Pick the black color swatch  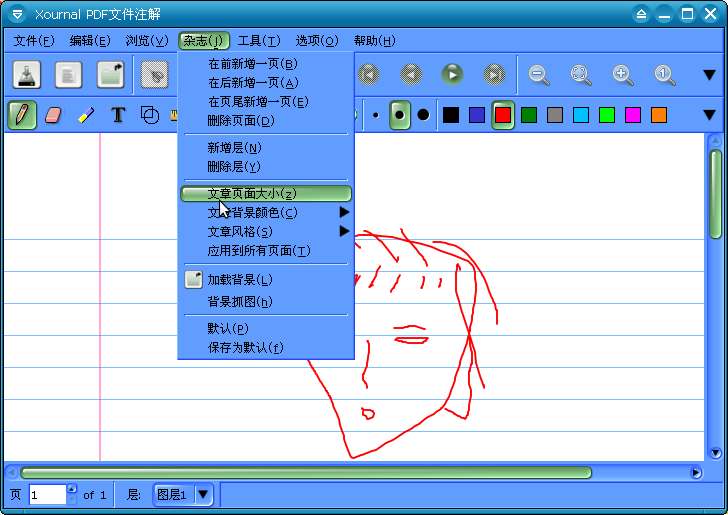coord(451,115)
